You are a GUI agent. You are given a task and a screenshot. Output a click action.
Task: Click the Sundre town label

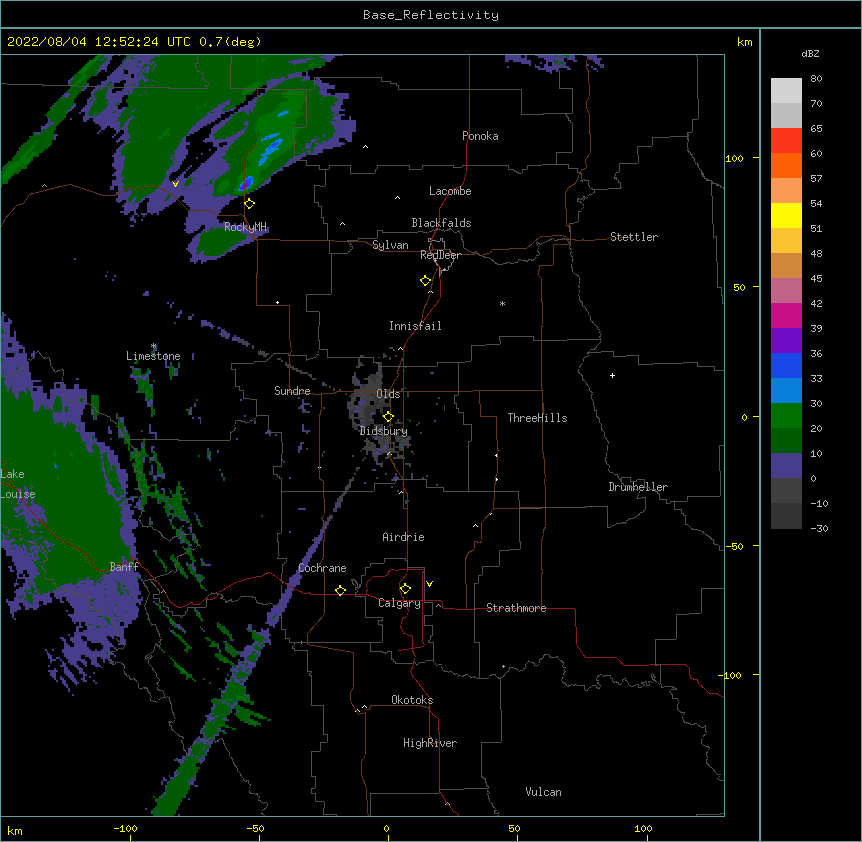click(x=292, y=391)
